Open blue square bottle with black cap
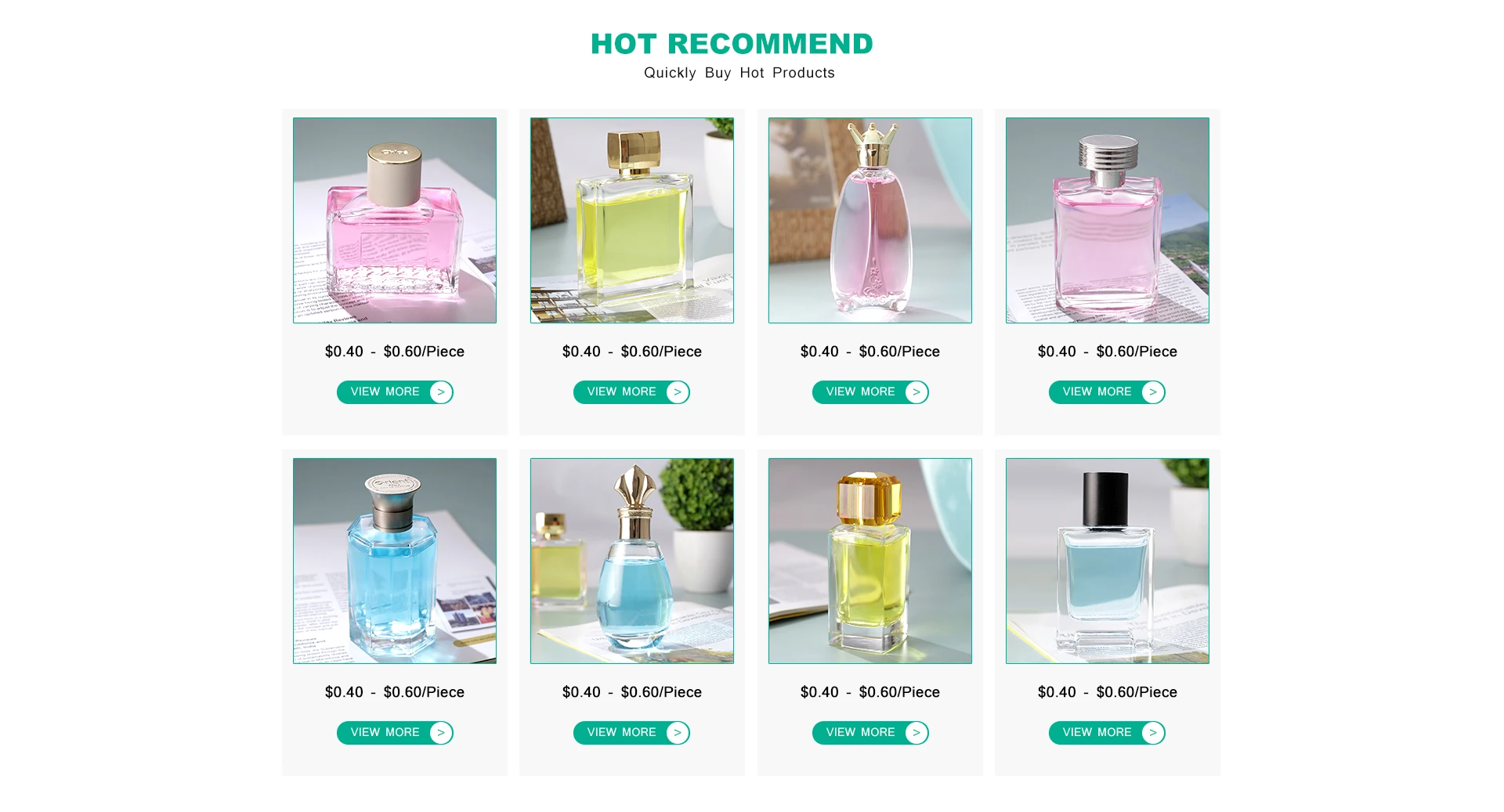The image size is (1504, 812). tap(1108, 561)
